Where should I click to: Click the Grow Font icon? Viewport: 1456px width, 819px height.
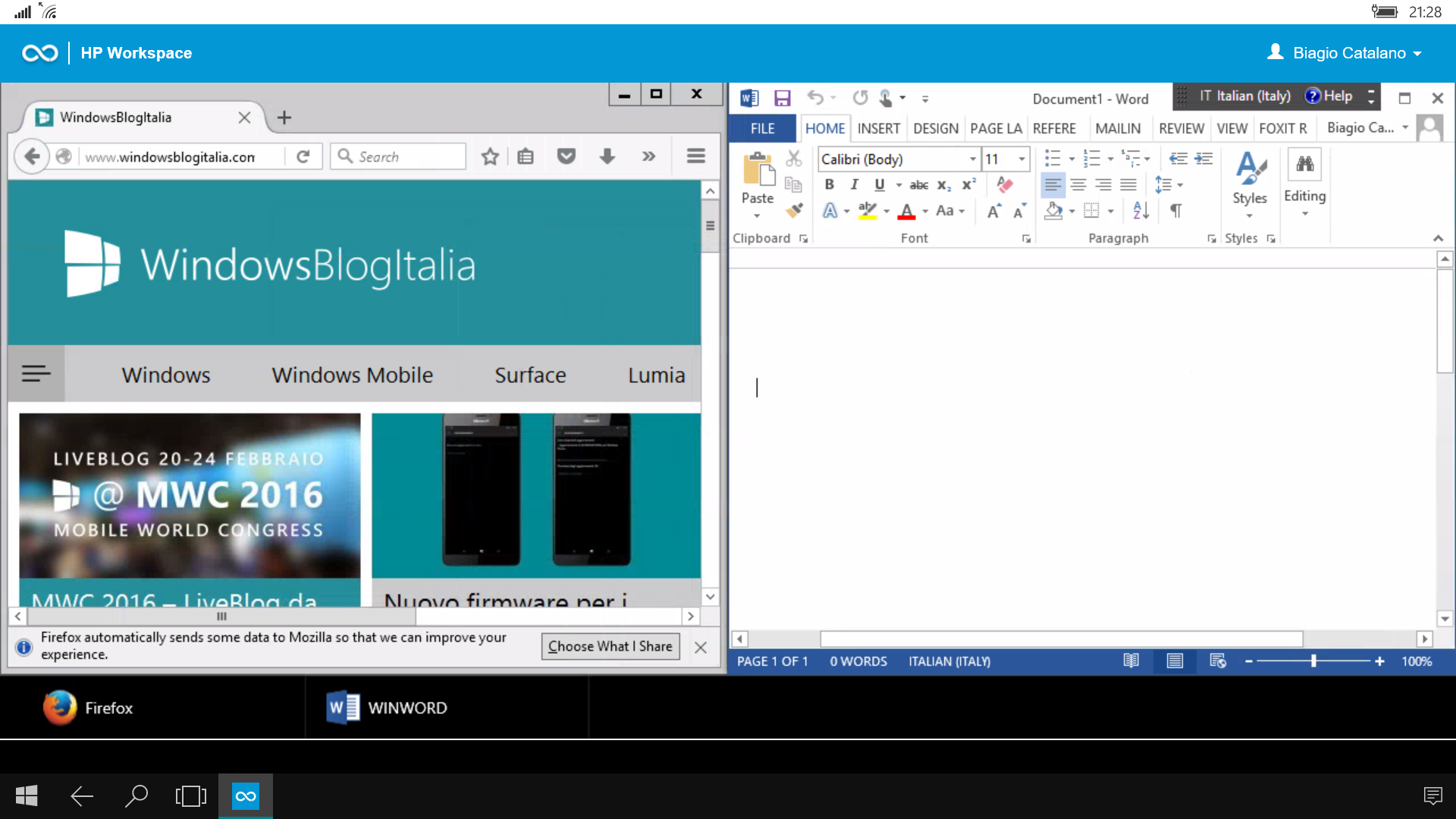[993, 211]
